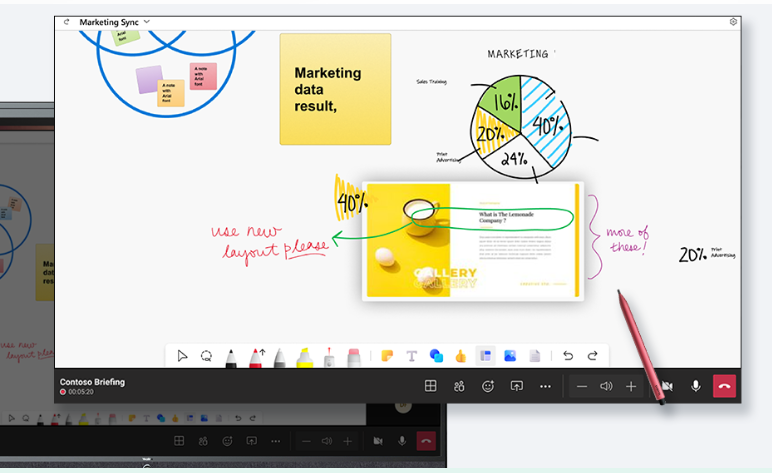Undo the last whiteboard action
This screenshot has height=473, width=772.
click(x=568, y=356)
